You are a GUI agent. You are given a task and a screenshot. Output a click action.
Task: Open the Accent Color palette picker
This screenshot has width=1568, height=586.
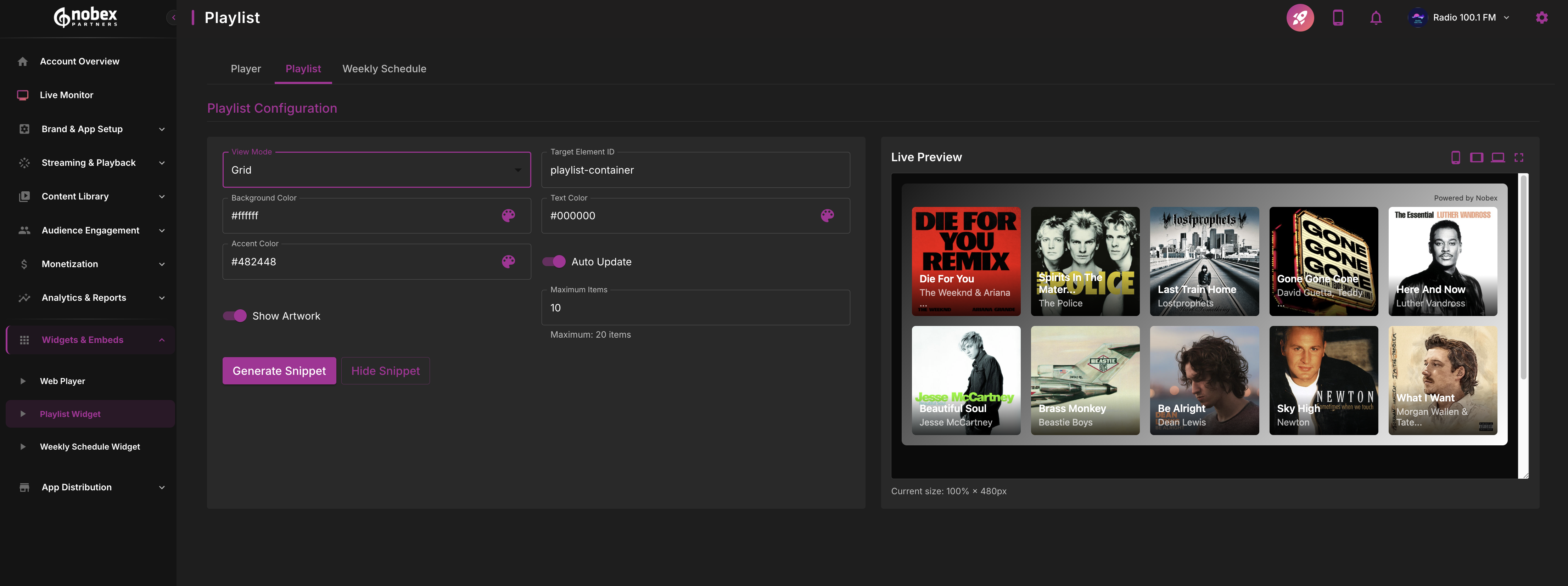coord(508,262)
